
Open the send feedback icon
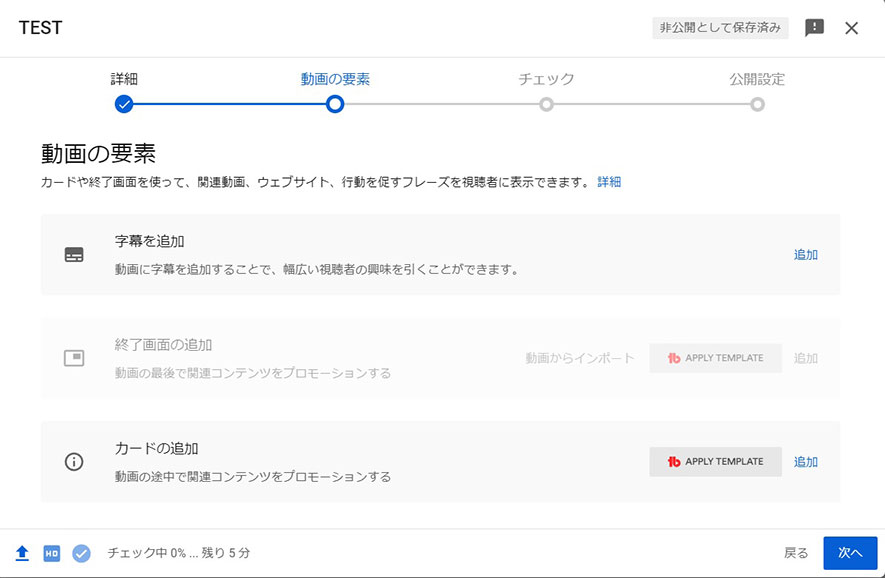click(x=814, y=28)
